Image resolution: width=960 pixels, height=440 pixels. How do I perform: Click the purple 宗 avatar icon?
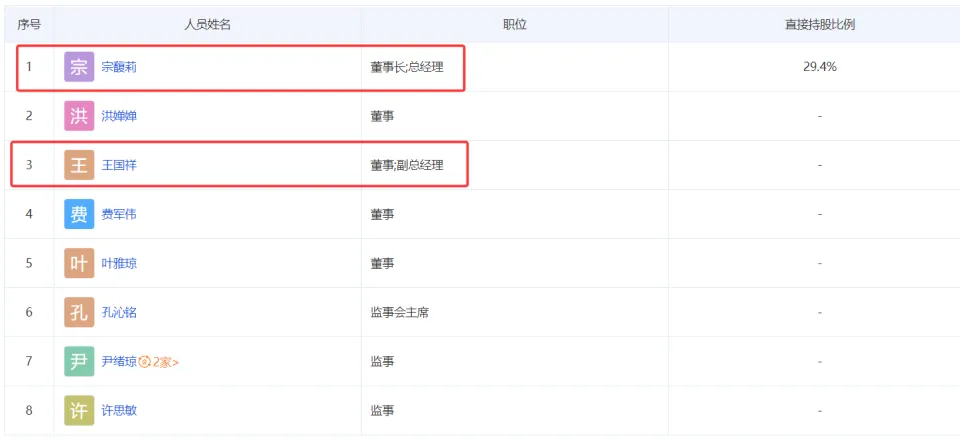click(79, 67)
